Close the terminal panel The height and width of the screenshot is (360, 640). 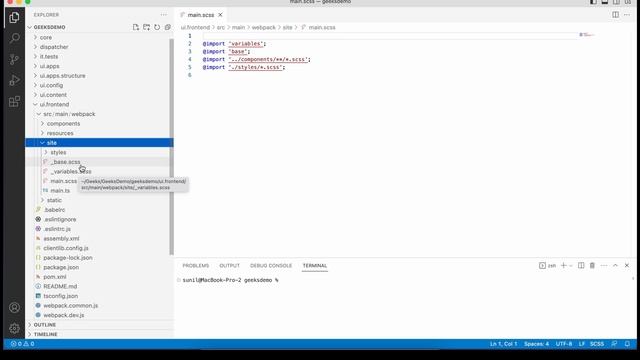coord(627,266)
